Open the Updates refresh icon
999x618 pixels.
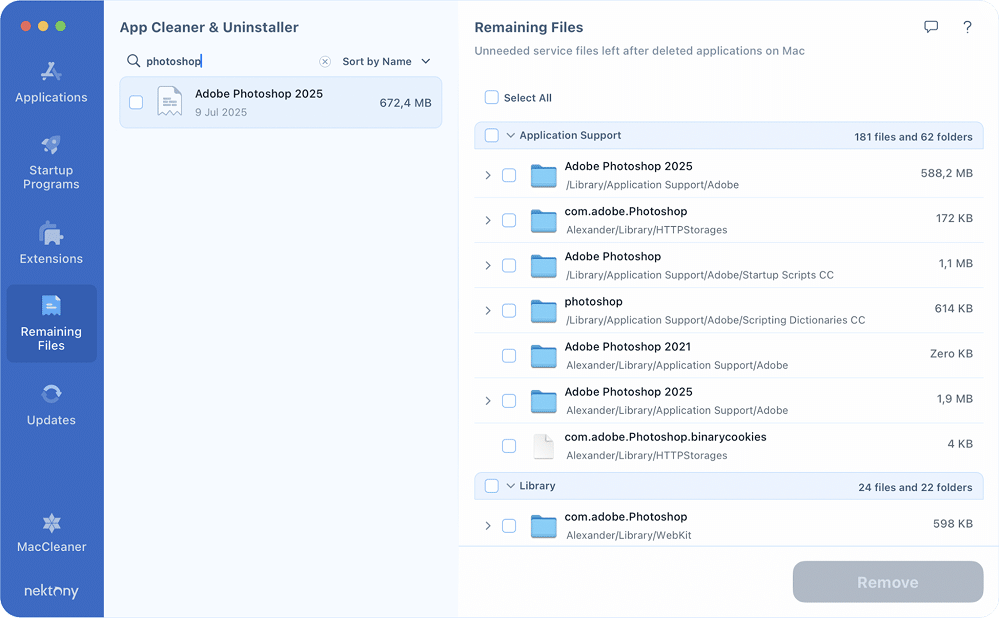pyautogui.click(x=51, y=394)
